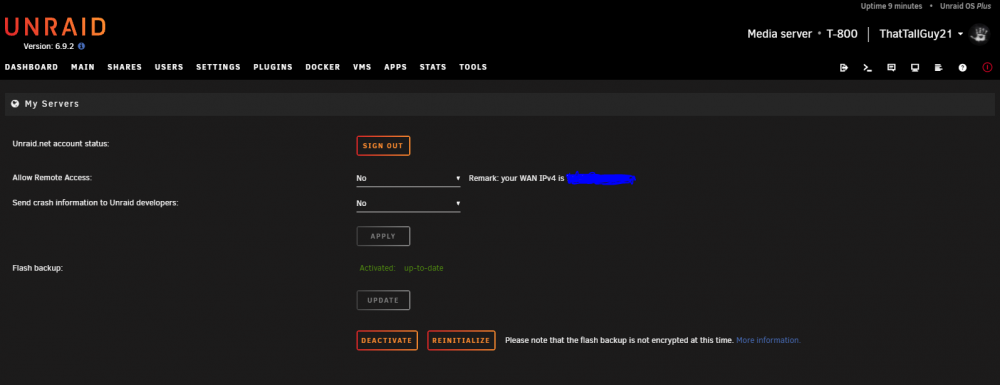
Task: Open the Tools page
Action: click(473, 67)
